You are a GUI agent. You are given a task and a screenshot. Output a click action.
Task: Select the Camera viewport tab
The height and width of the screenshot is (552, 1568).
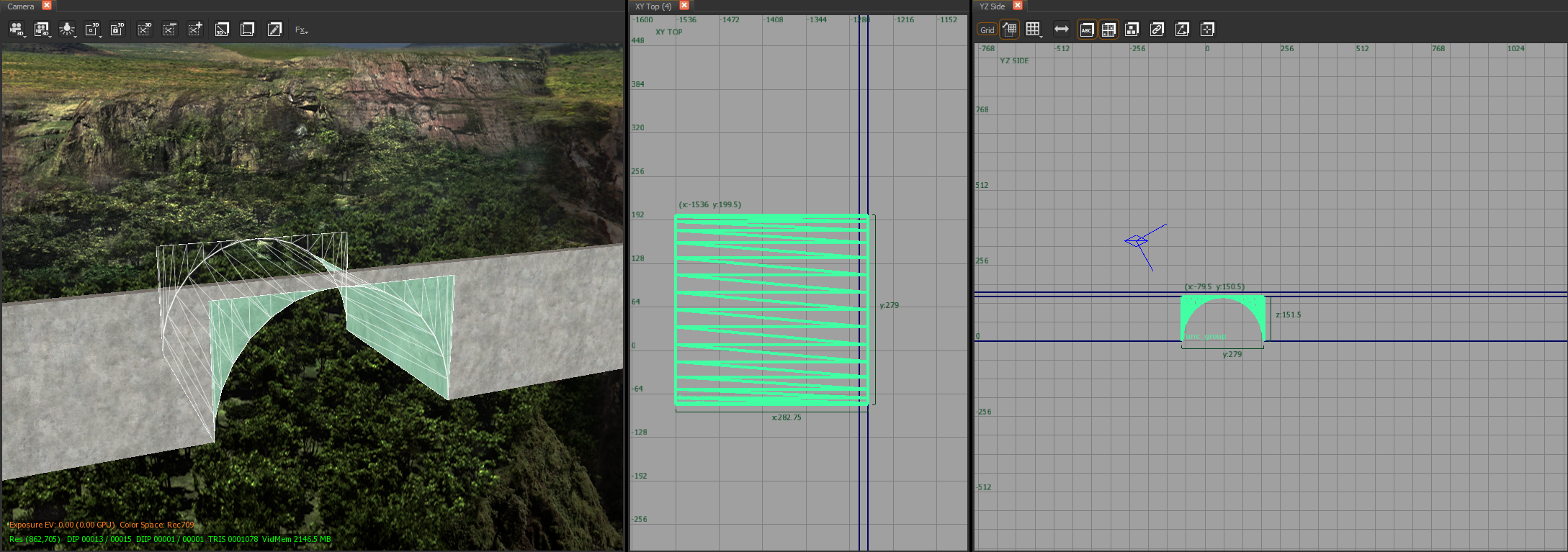pos(21,6)
